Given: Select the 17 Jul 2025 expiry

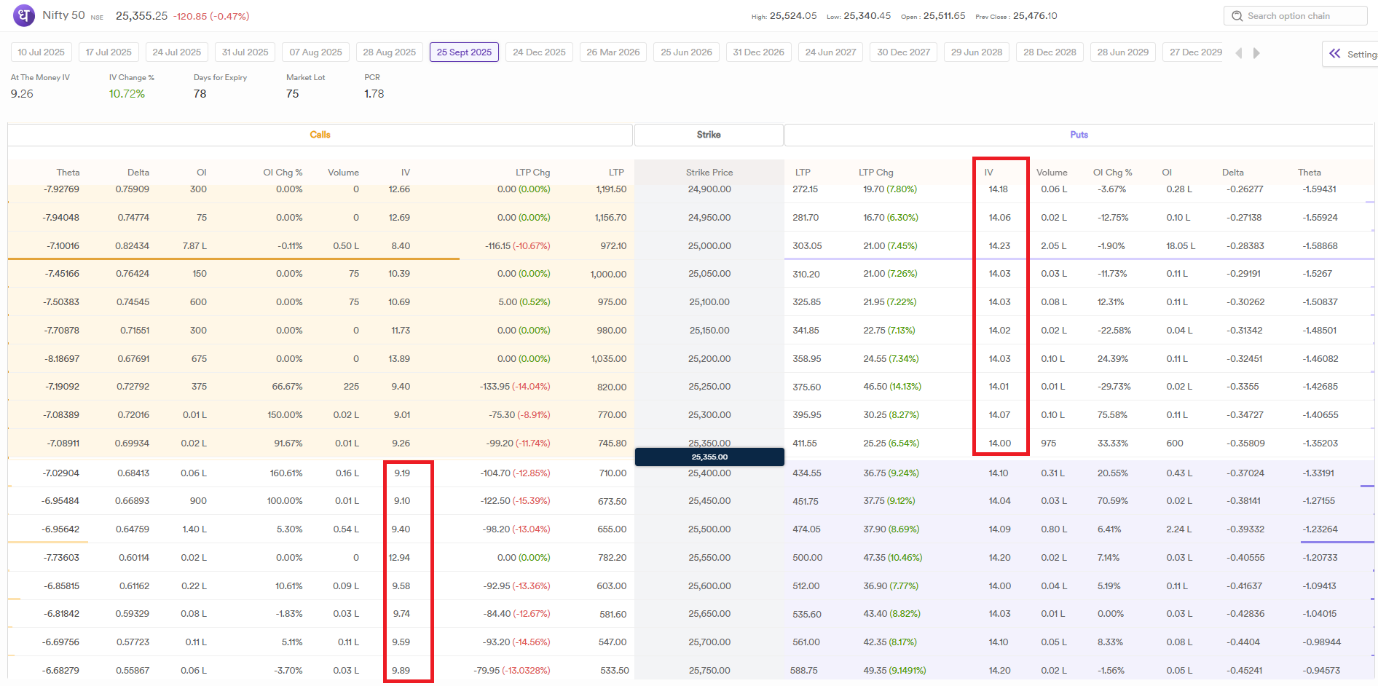Looking at the screenshot, I should pos(108,52).
